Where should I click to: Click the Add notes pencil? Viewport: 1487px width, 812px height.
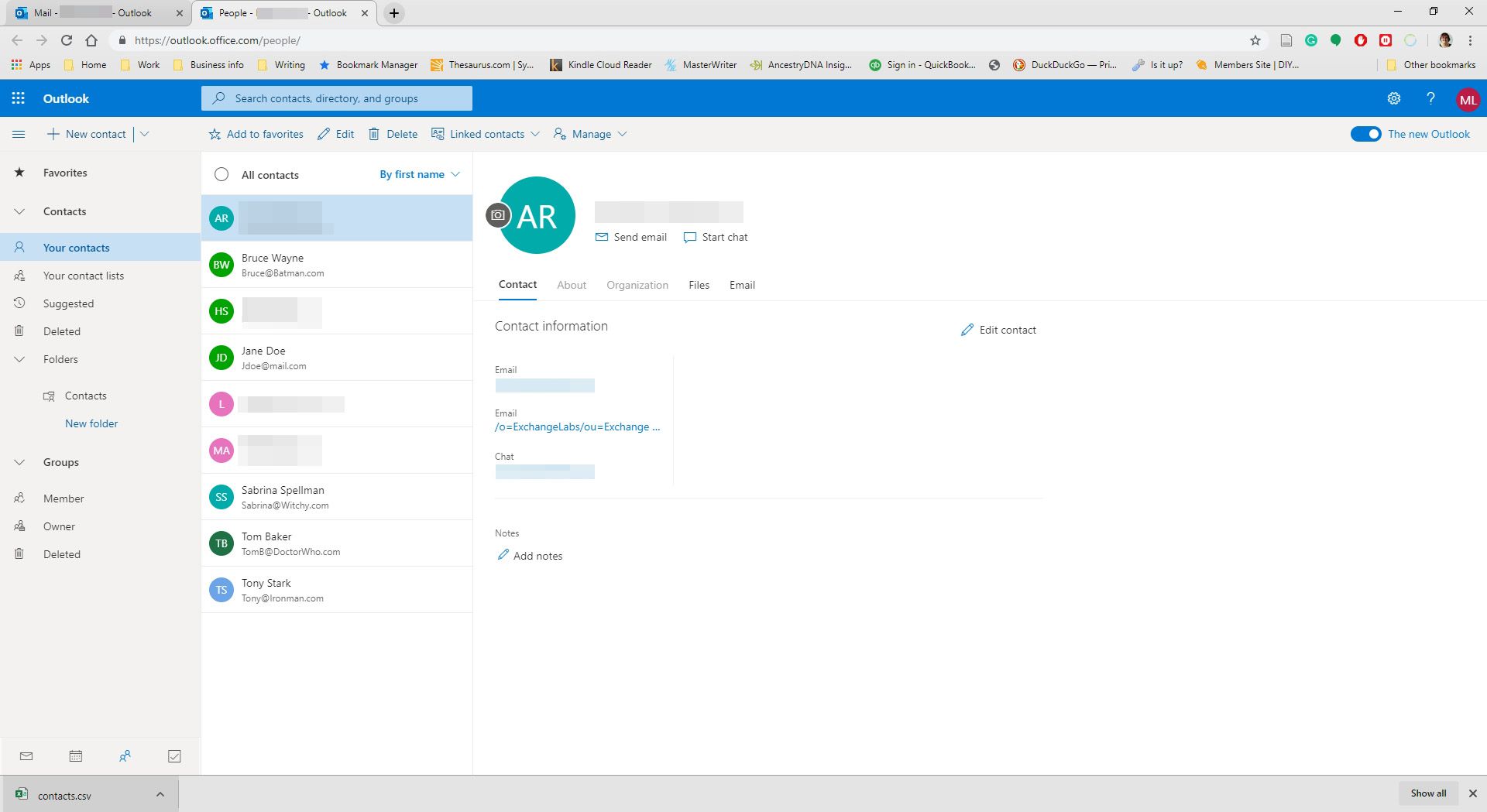click(x=503, y=555)
